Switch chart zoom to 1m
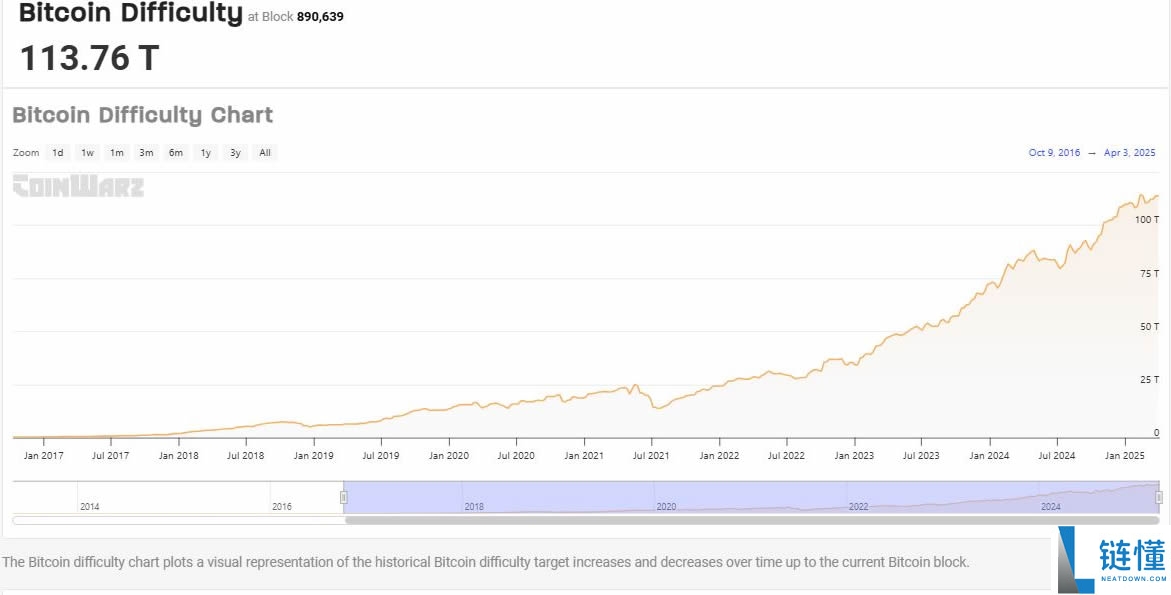 point(117,153)
